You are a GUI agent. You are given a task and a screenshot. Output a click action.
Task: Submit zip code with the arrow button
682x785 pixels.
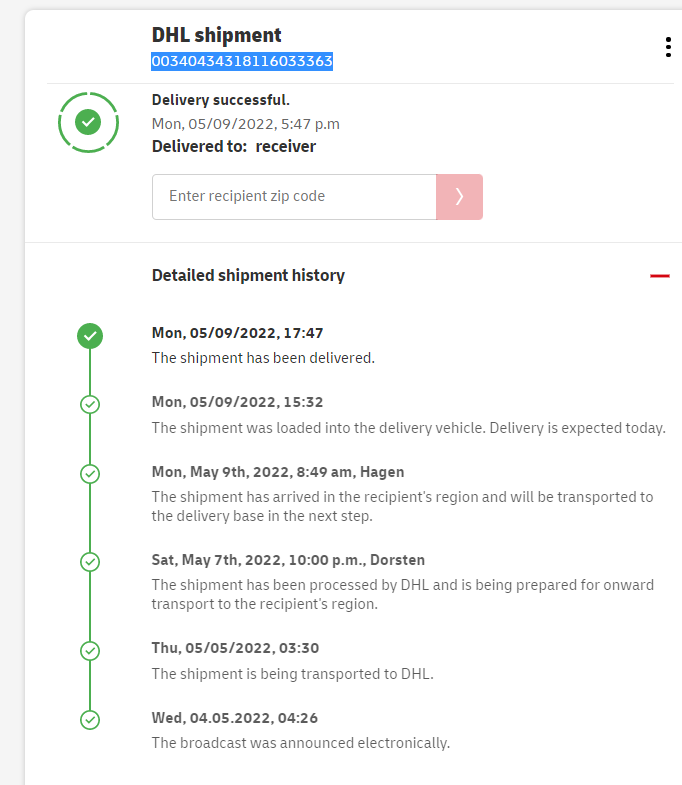[x=459, y=197]
